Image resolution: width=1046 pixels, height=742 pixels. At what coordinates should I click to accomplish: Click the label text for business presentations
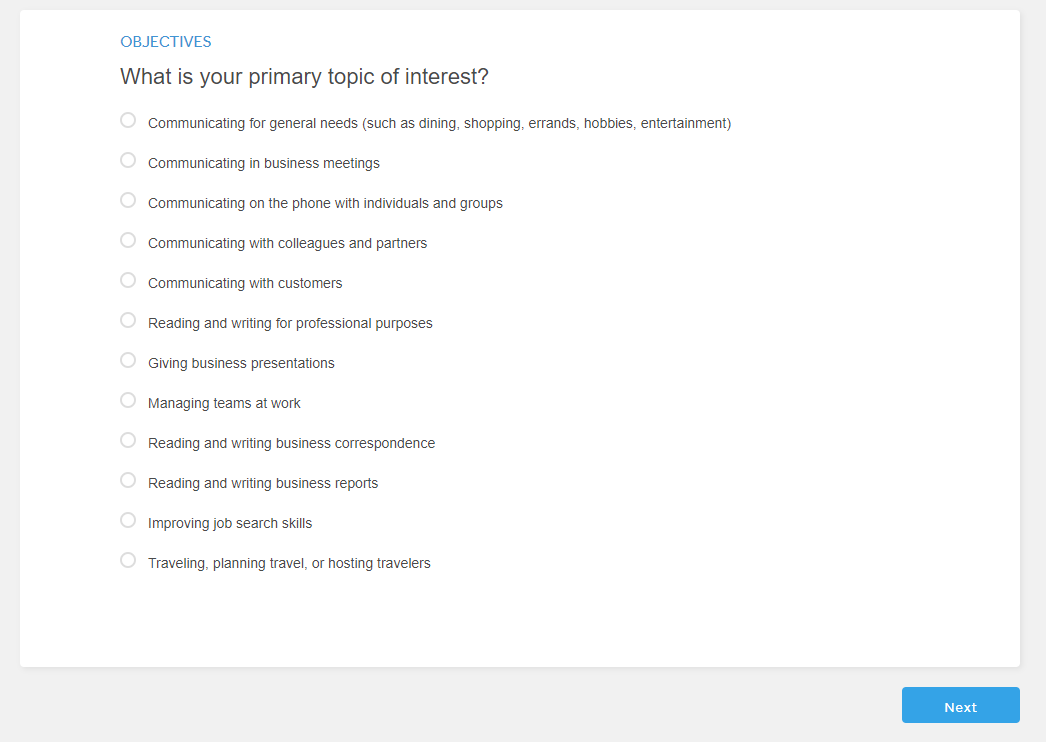point(240,363)
